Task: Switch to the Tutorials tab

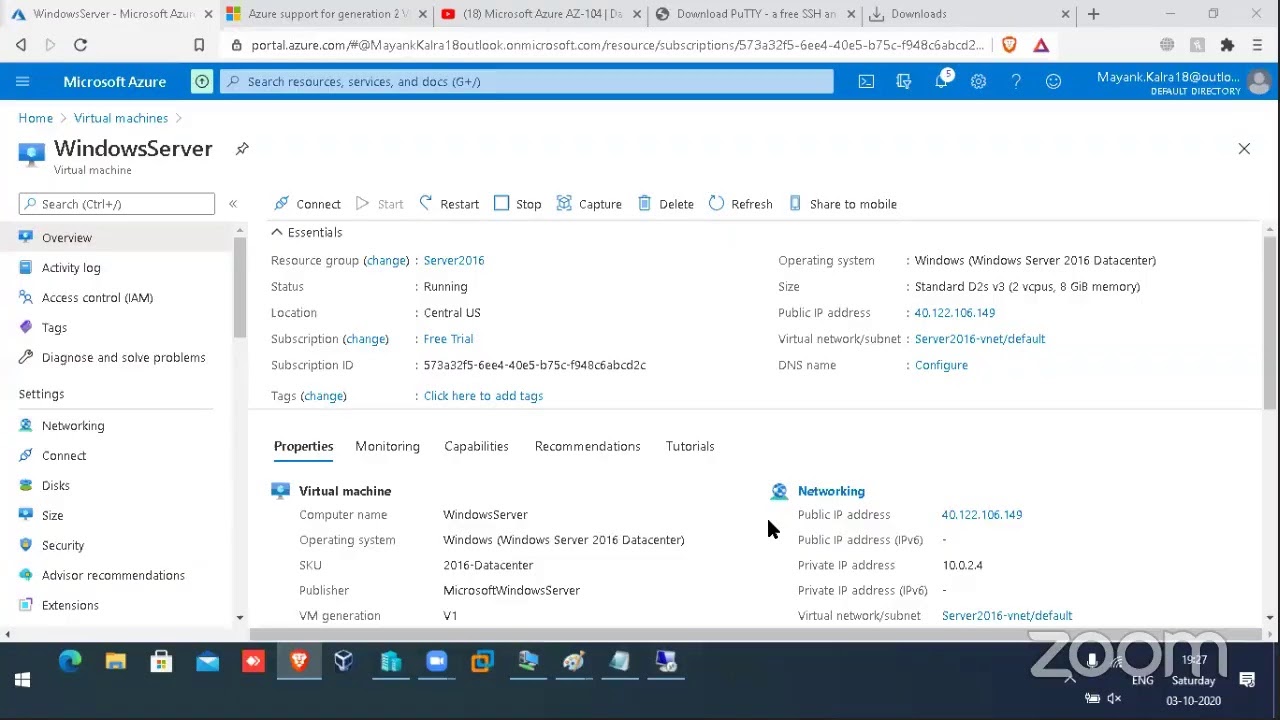Action: (690, 446)
